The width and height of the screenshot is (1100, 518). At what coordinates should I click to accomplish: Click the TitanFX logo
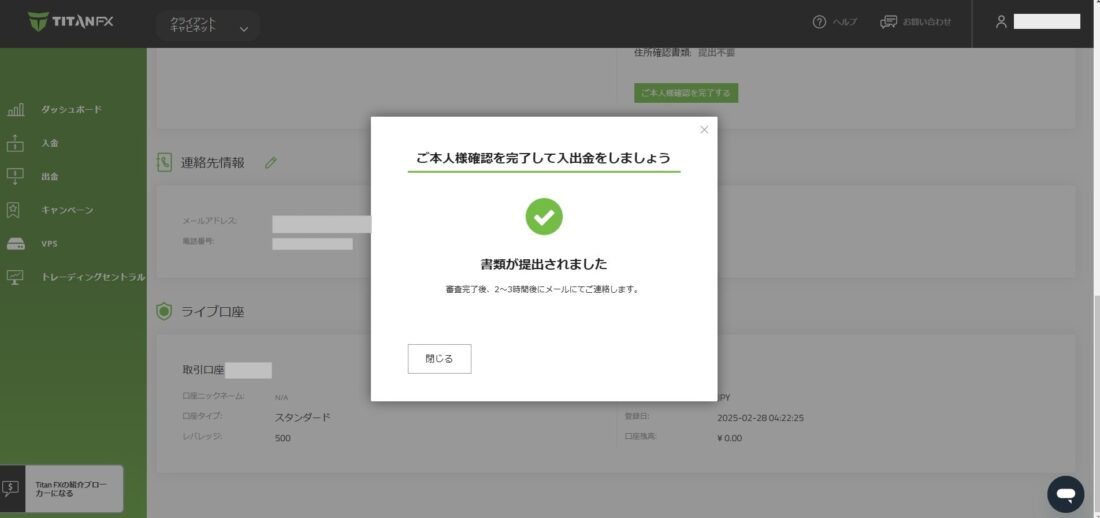point(70,22)
